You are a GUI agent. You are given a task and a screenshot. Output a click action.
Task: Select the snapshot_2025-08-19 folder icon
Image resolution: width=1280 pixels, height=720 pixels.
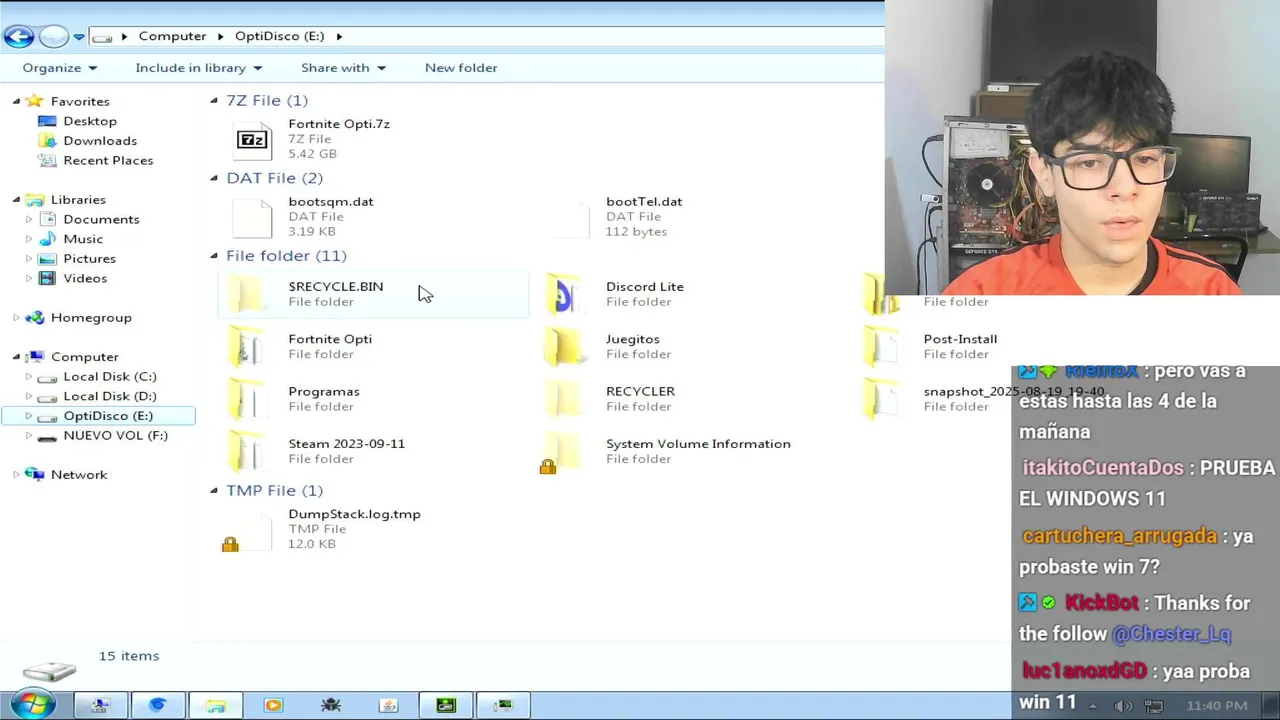(881, 399)
